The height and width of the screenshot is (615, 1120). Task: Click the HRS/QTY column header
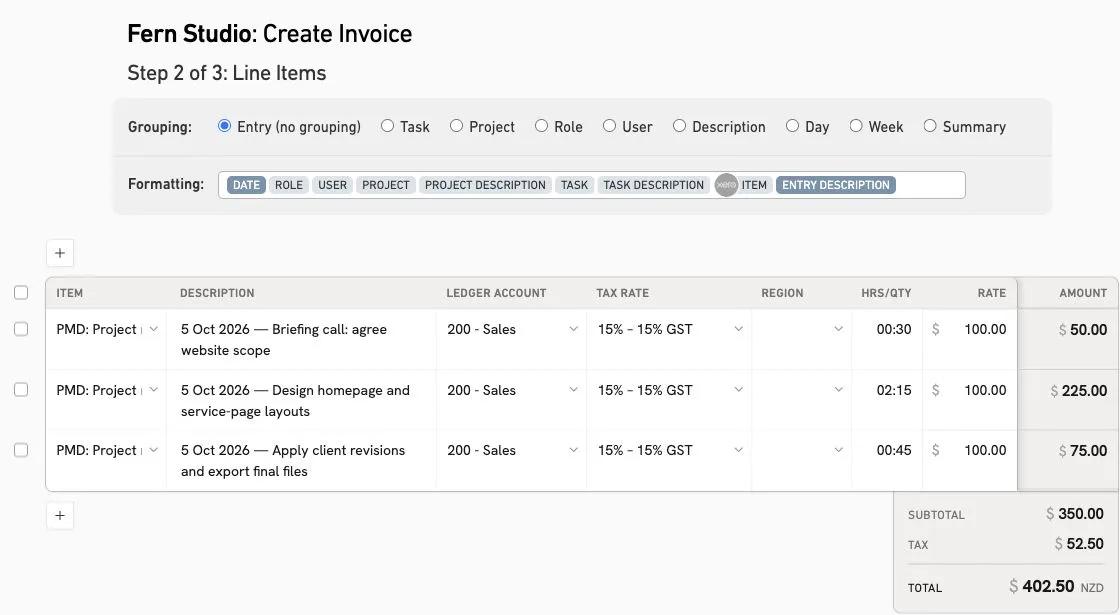[x=886, y=293]
